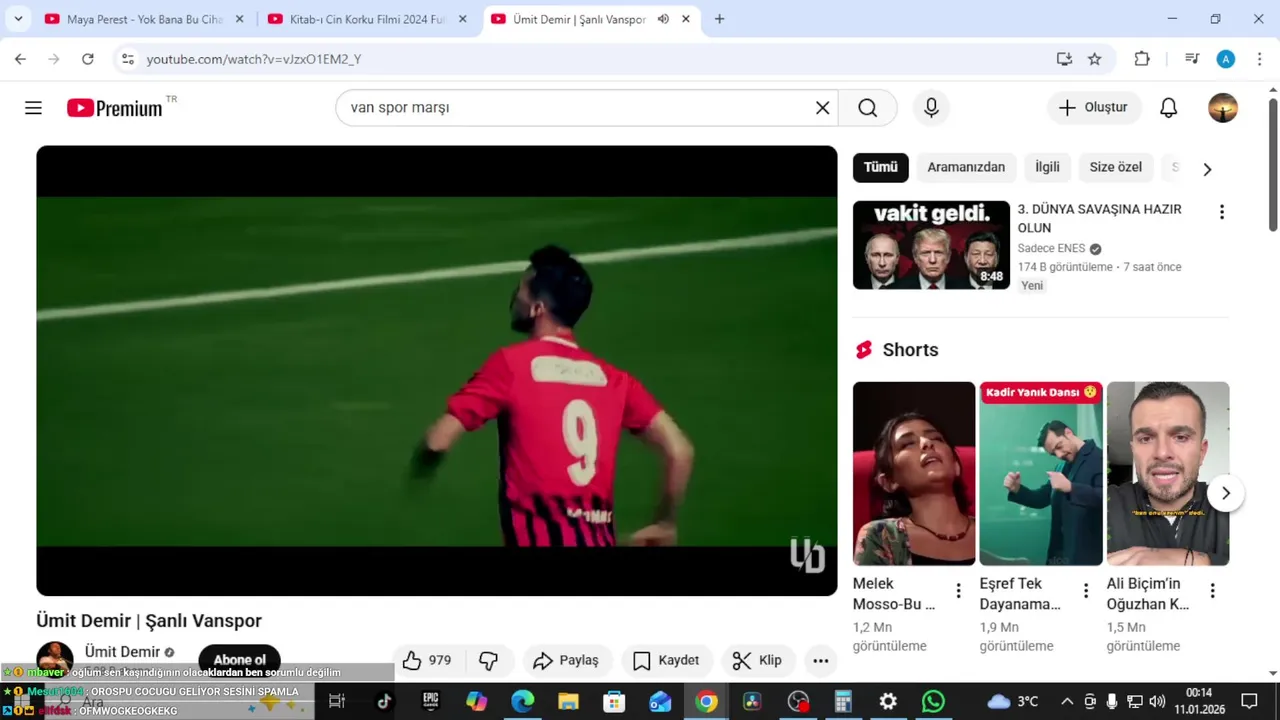
Task: Select the Aramanızdan filter chip
Action: point(966,167)
